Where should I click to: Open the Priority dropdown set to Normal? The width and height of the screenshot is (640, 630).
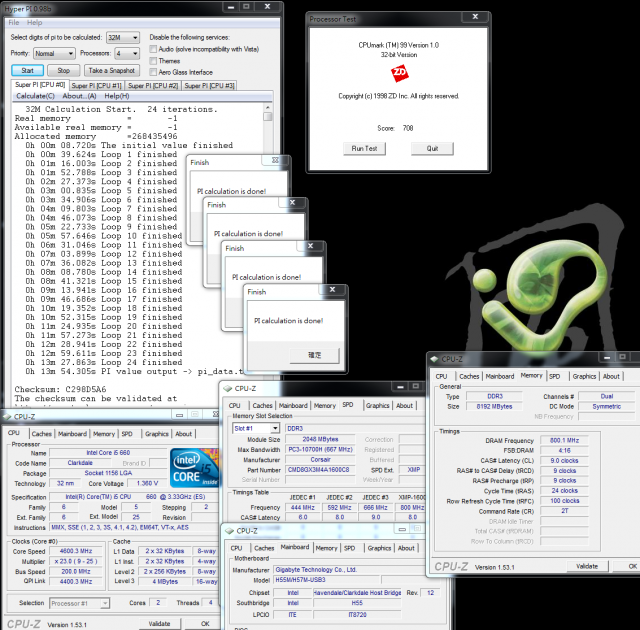point(54,53)
